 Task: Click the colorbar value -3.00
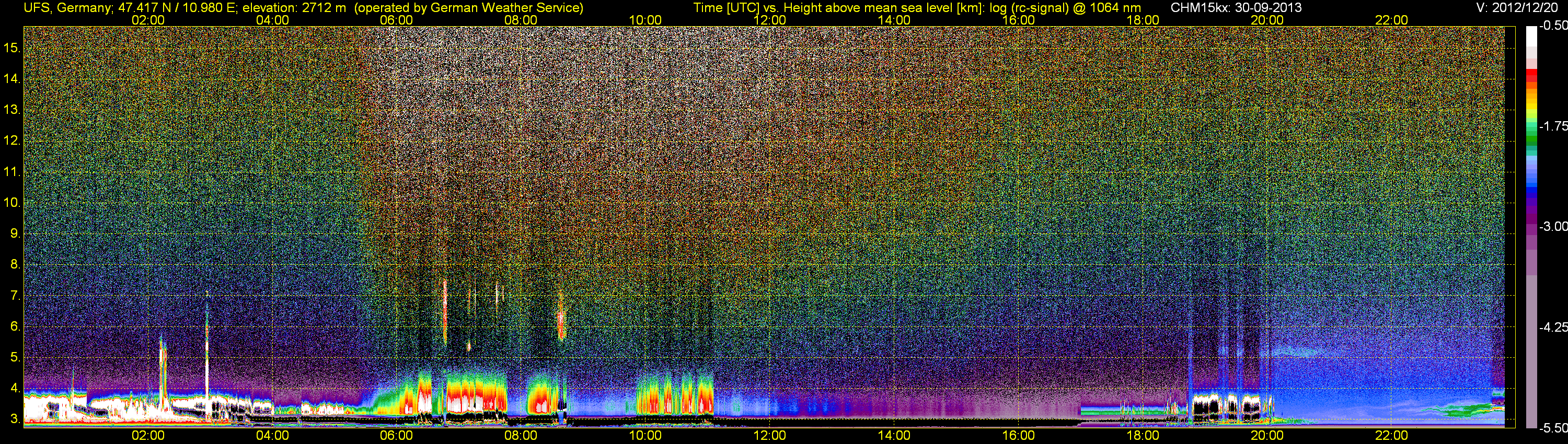point(1553,226)
